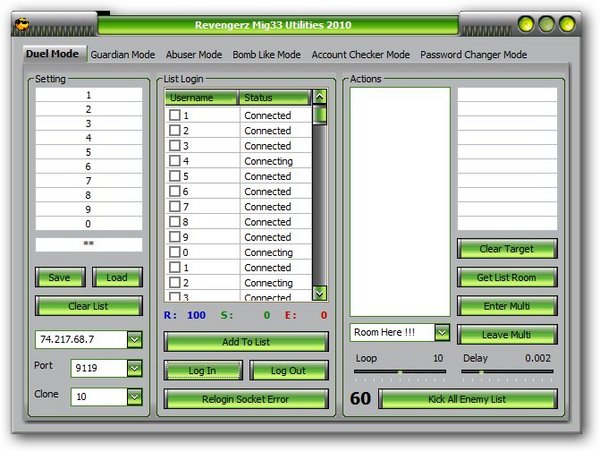Click the Enter Multi button
This screenshot has height=452, width=600.
click(x=507, y=306)
